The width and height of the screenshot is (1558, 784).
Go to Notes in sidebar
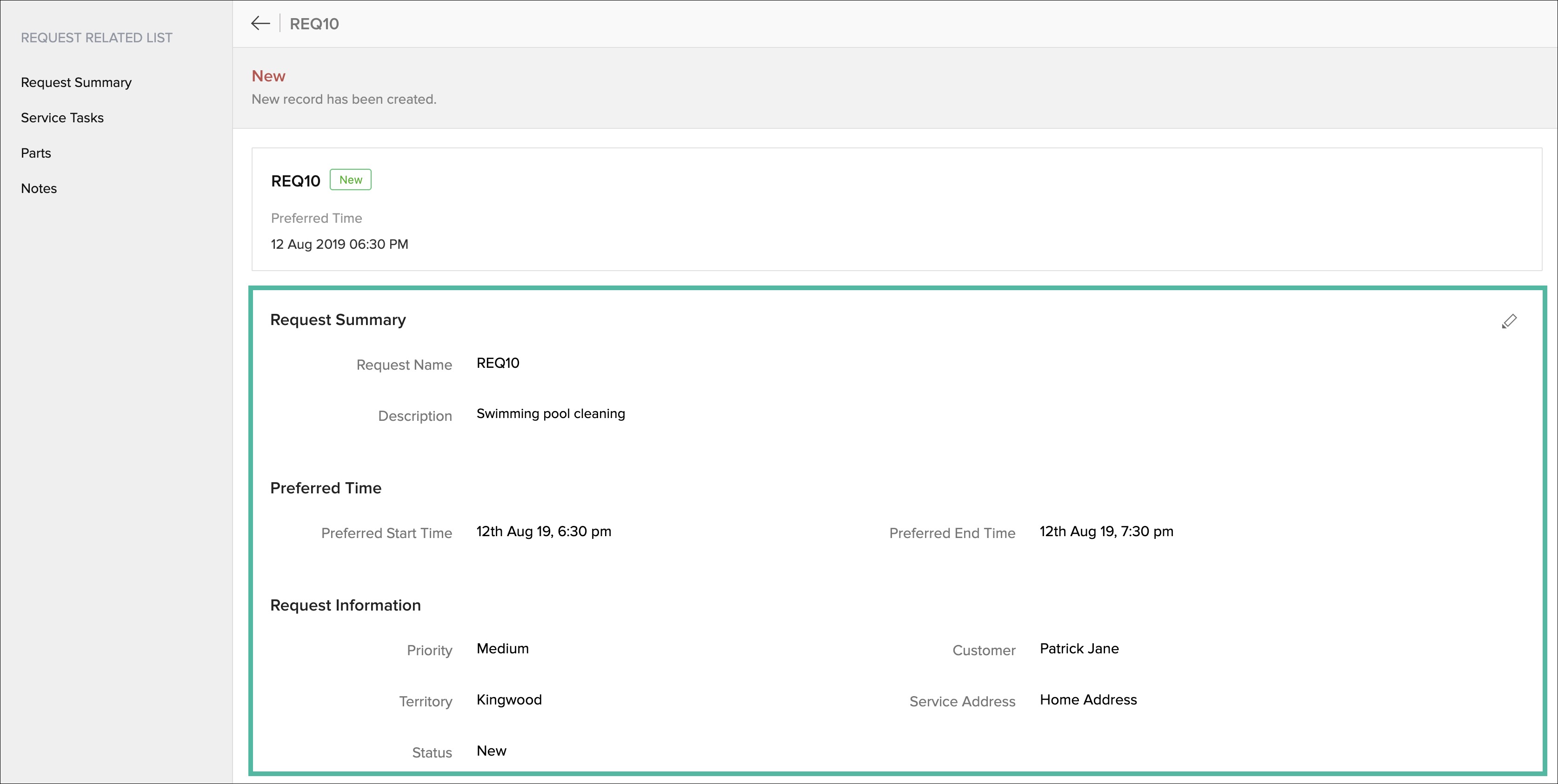point(39,189)
